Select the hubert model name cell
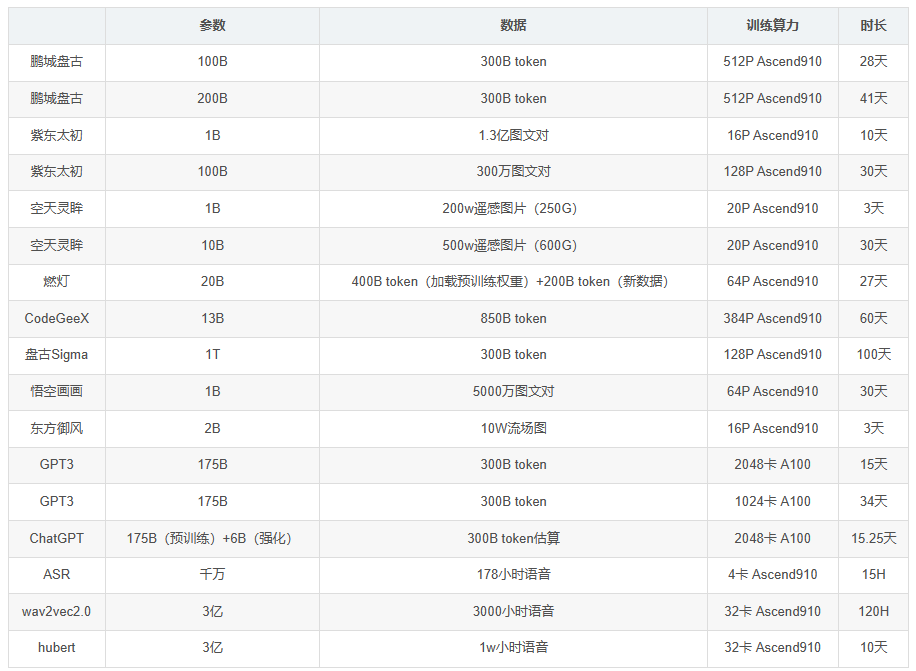This screenshot has width=916, height=671. click(57, 648)
